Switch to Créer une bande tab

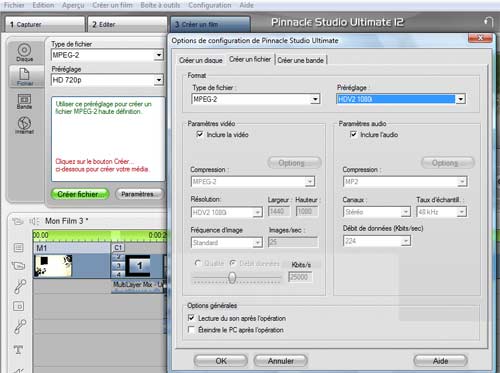click(x=301, y=60)
